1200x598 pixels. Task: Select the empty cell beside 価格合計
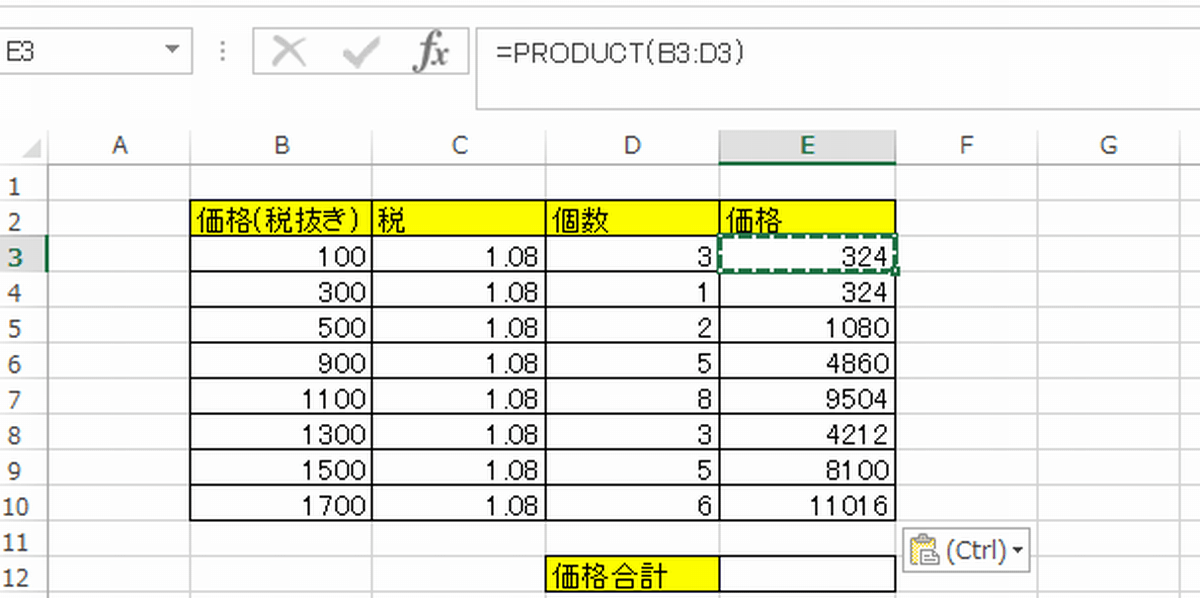tap(807, 573)
